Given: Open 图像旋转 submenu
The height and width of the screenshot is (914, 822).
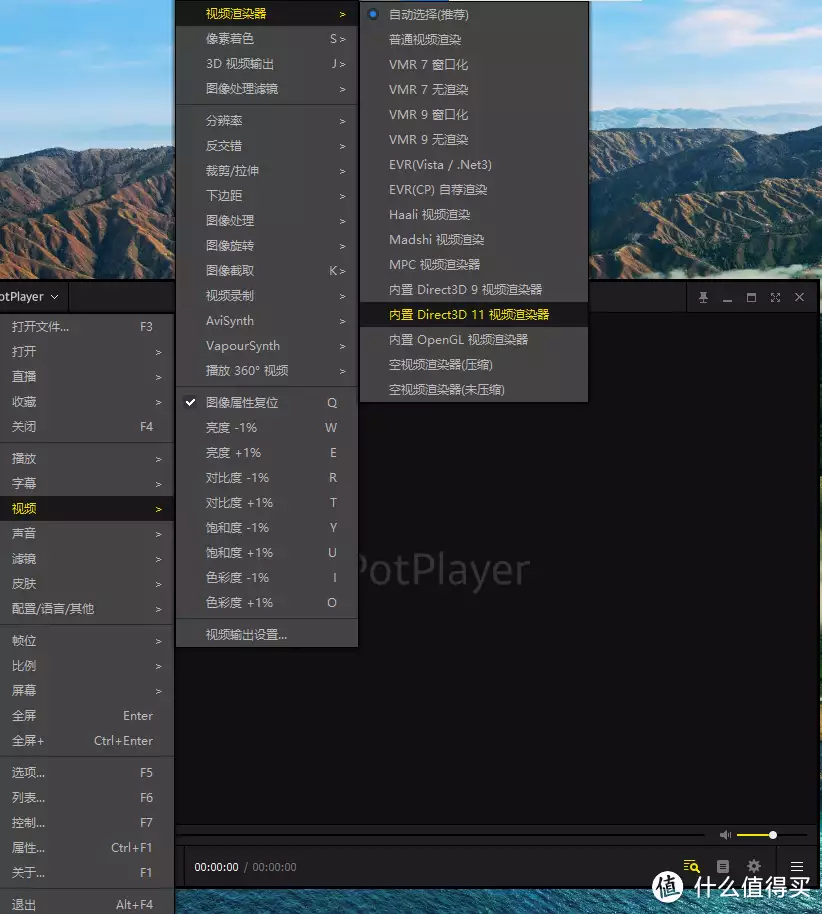Looking at the screenshot, I should 267,246.
